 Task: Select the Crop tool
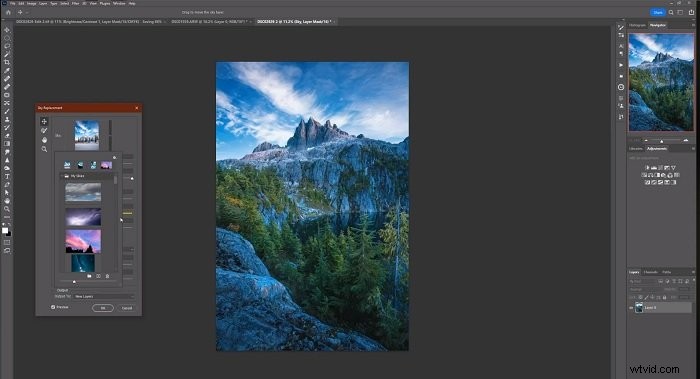(7, 62)
